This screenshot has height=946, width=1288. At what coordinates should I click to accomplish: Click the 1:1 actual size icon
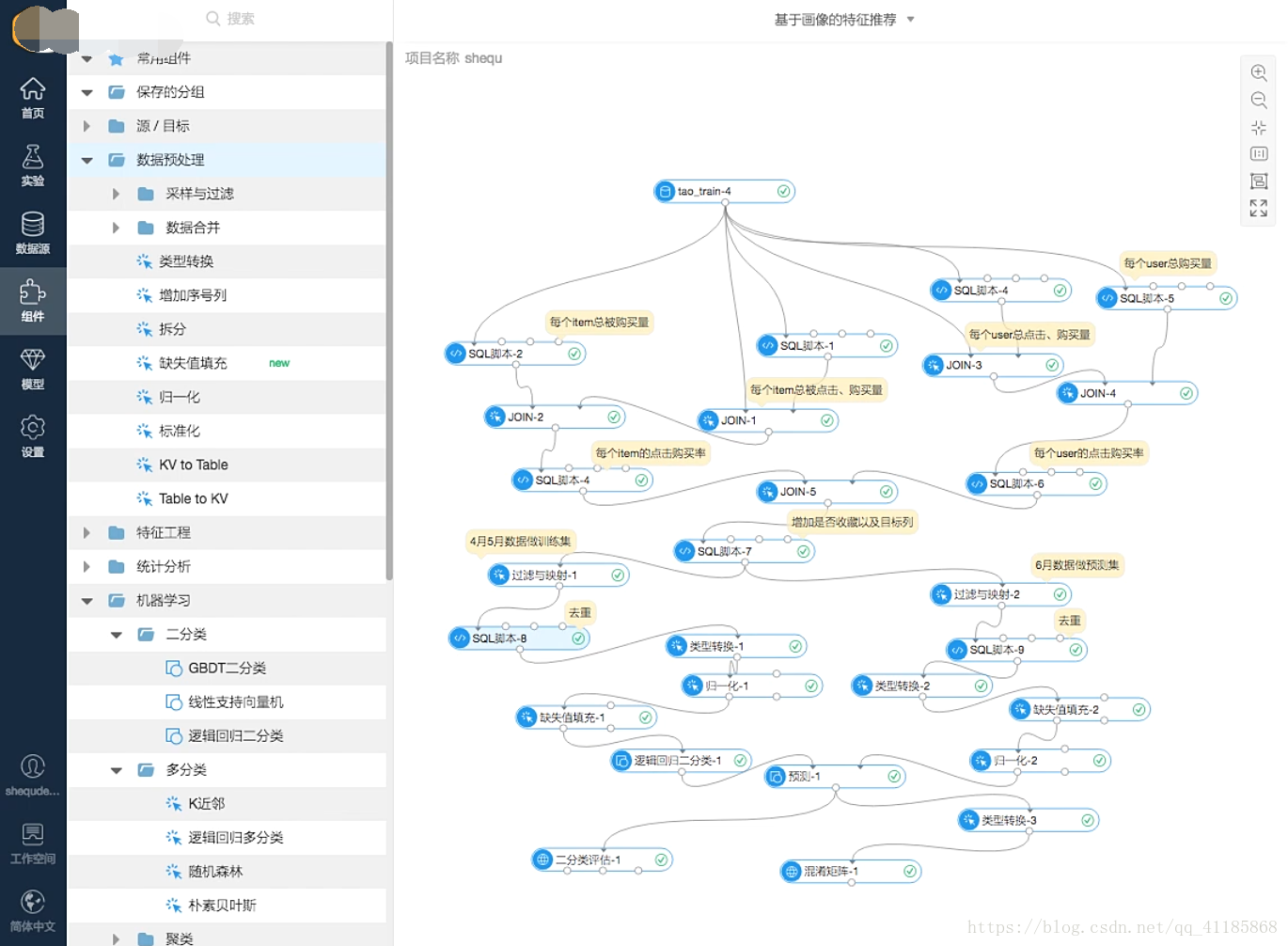pos(1259,153)
